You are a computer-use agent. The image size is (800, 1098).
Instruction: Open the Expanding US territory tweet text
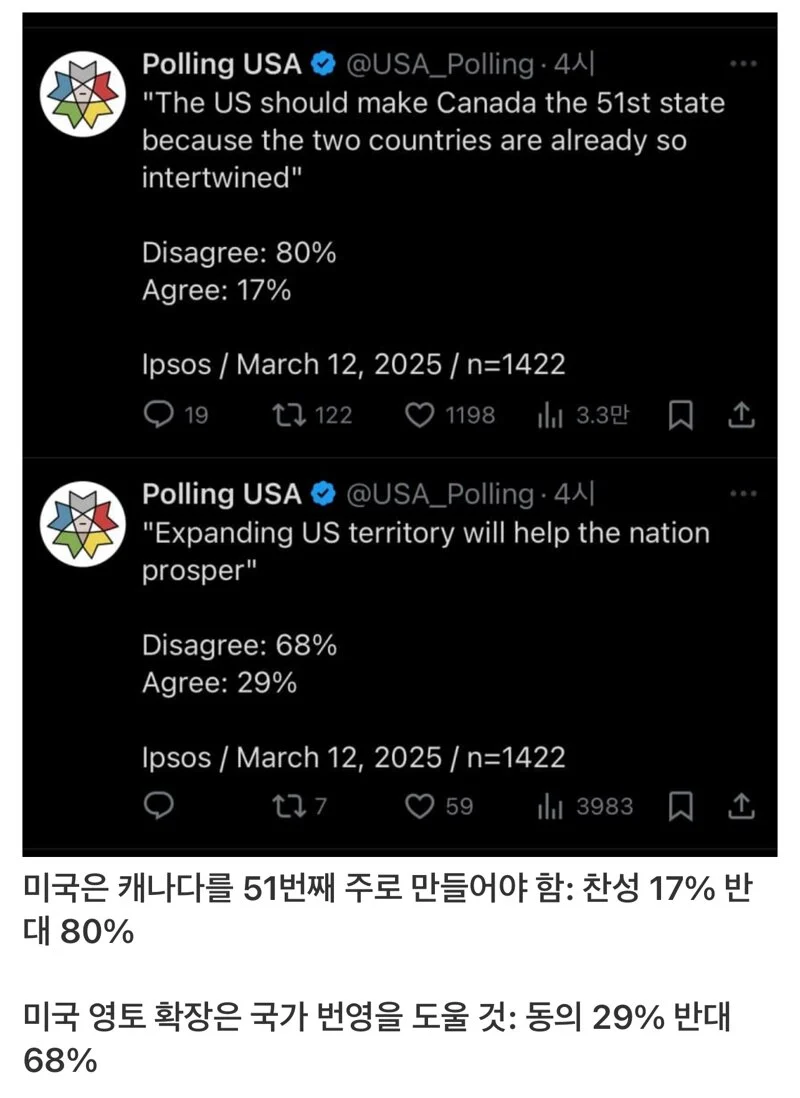coord(425,549)
